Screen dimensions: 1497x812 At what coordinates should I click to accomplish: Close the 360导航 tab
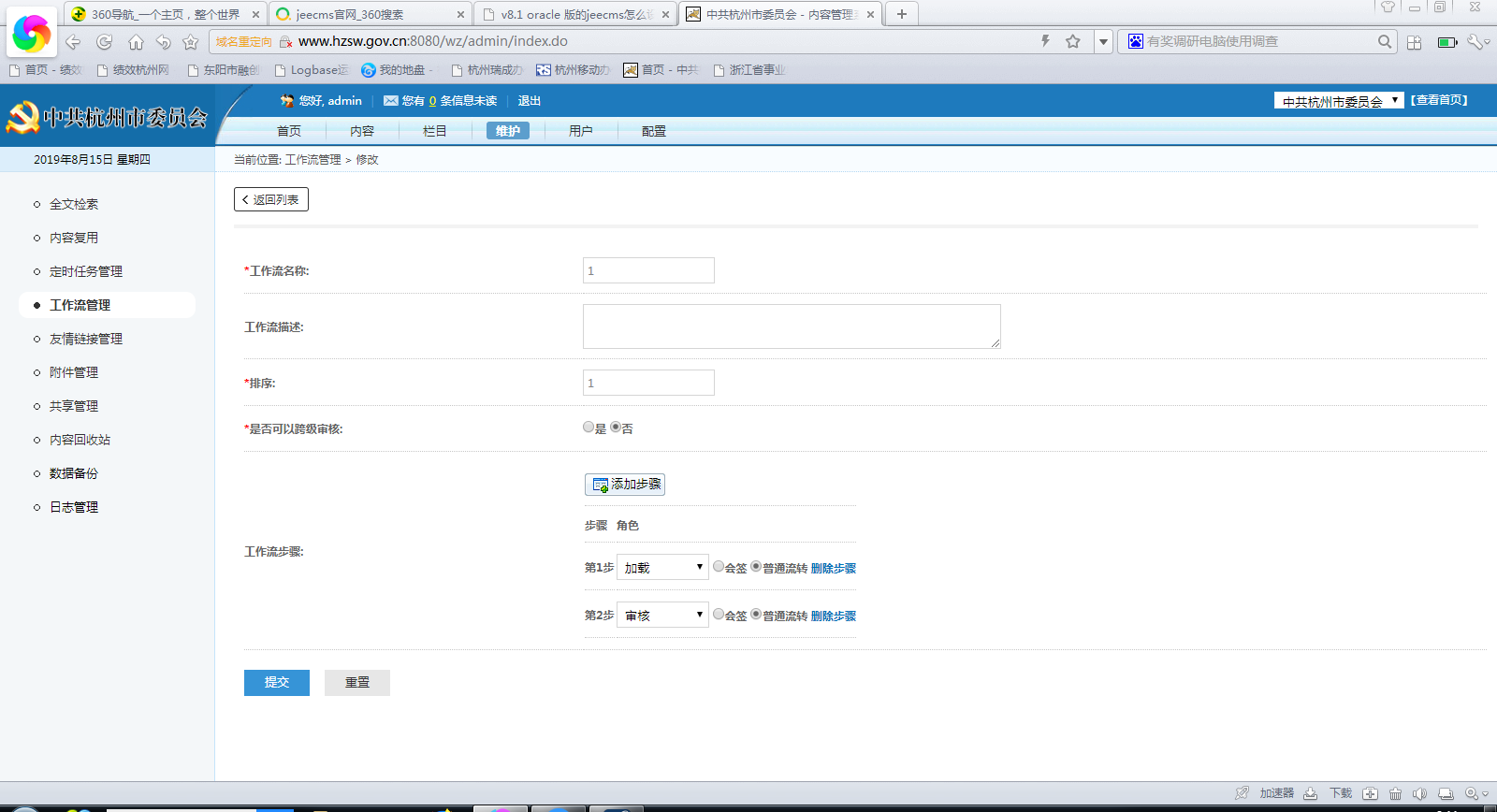click(x=255, y=14)
